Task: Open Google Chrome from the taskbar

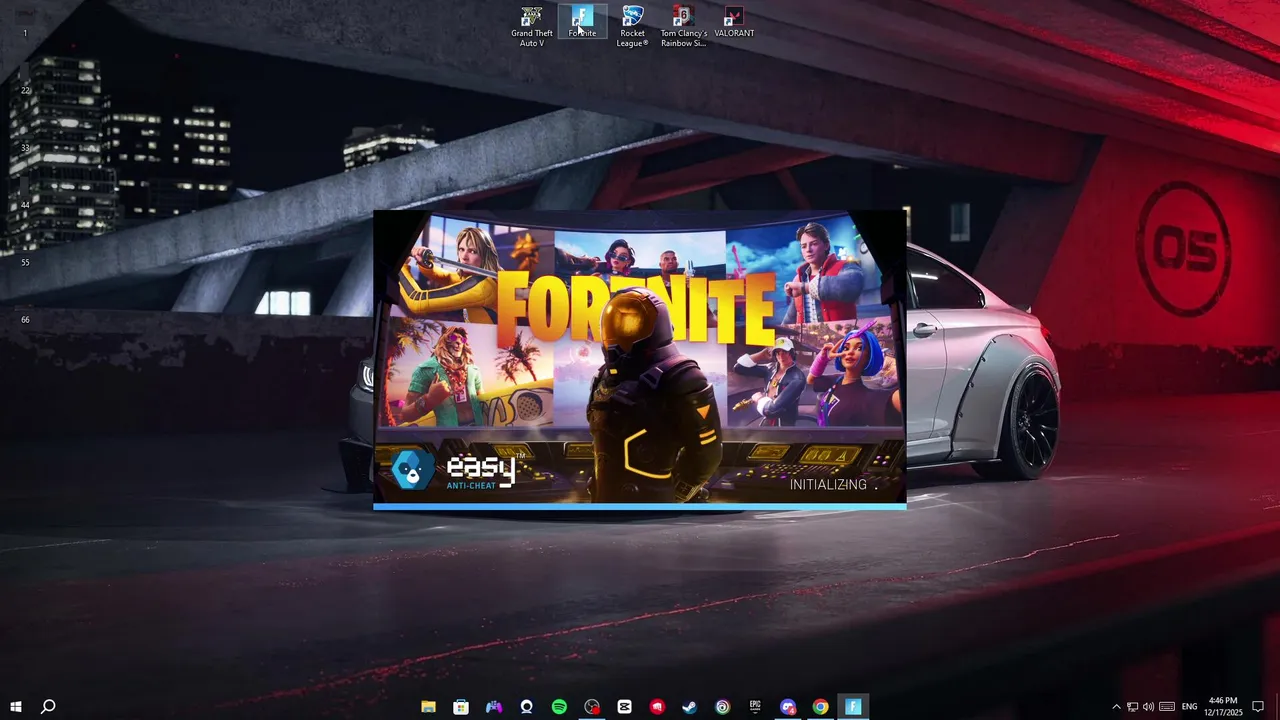Action: point(820,707)
